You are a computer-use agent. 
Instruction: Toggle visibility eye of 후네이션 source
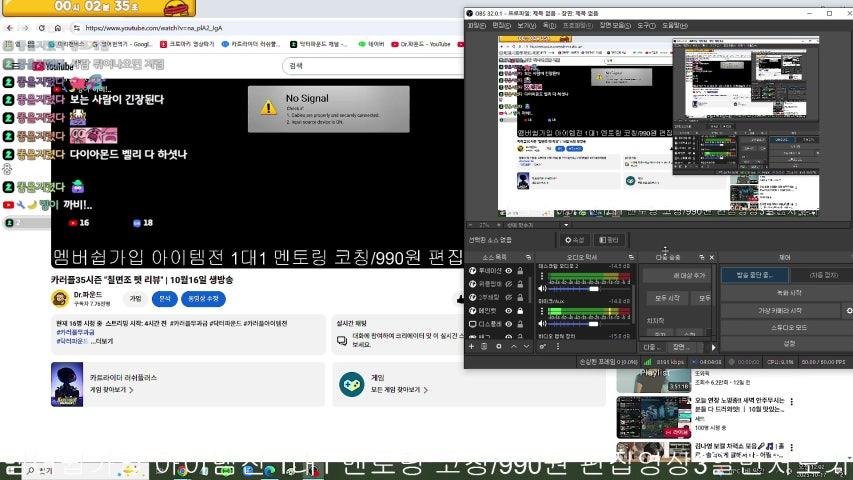point(508,270)
